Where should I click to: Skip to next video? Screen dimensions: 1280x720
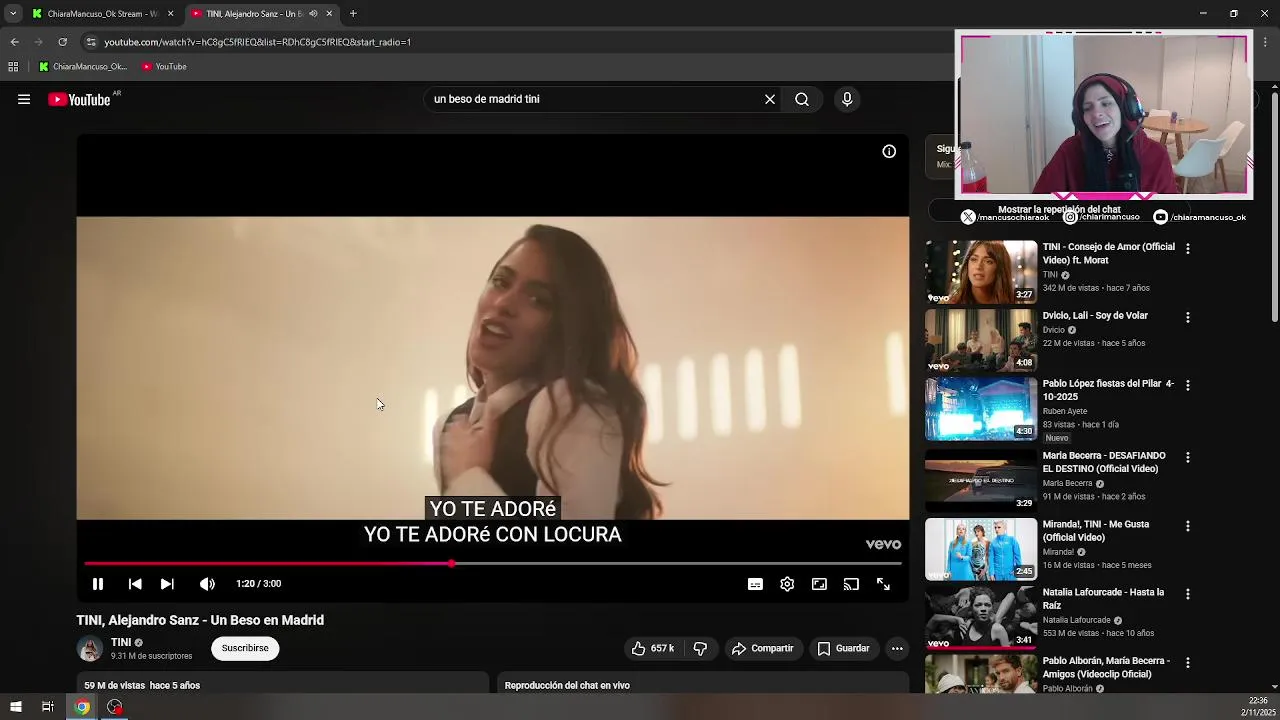pos(167,584)
